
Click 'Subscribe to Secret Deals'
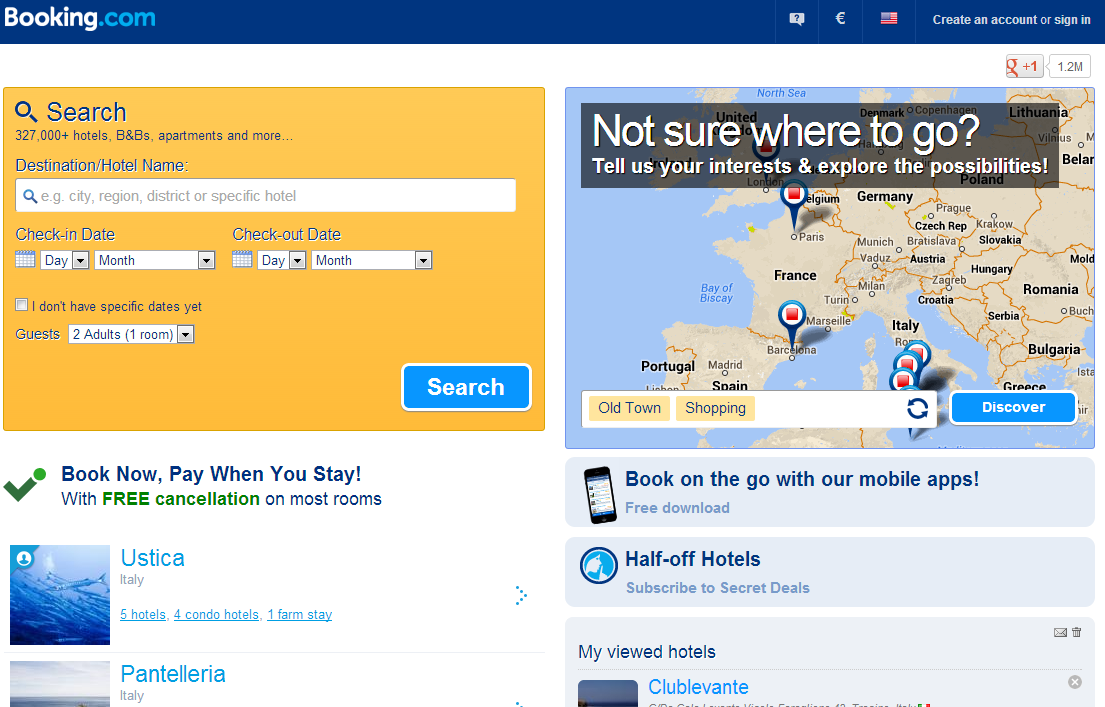coord(717,588)
